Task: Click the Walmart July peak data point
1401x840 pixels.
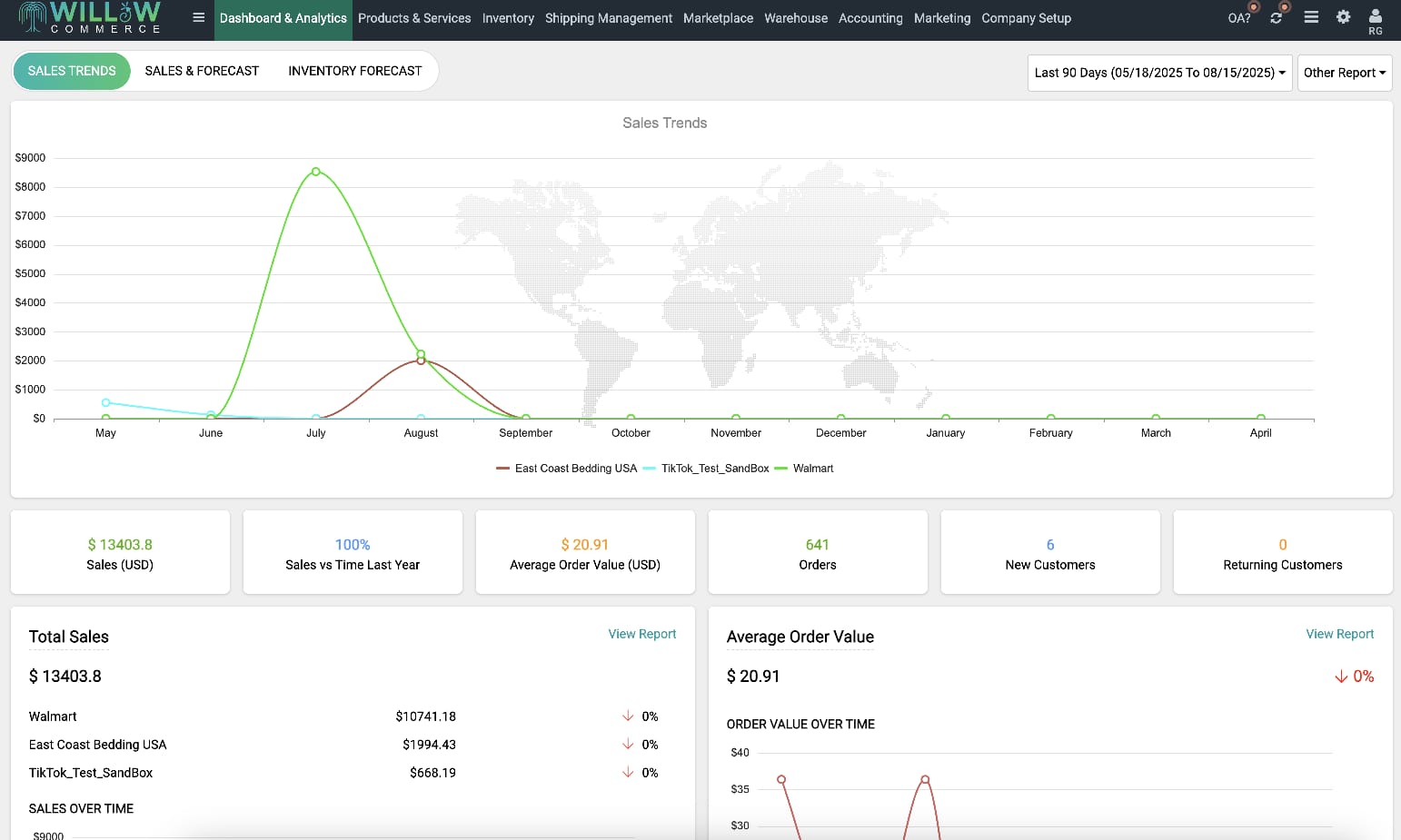Action: point(315,172)
